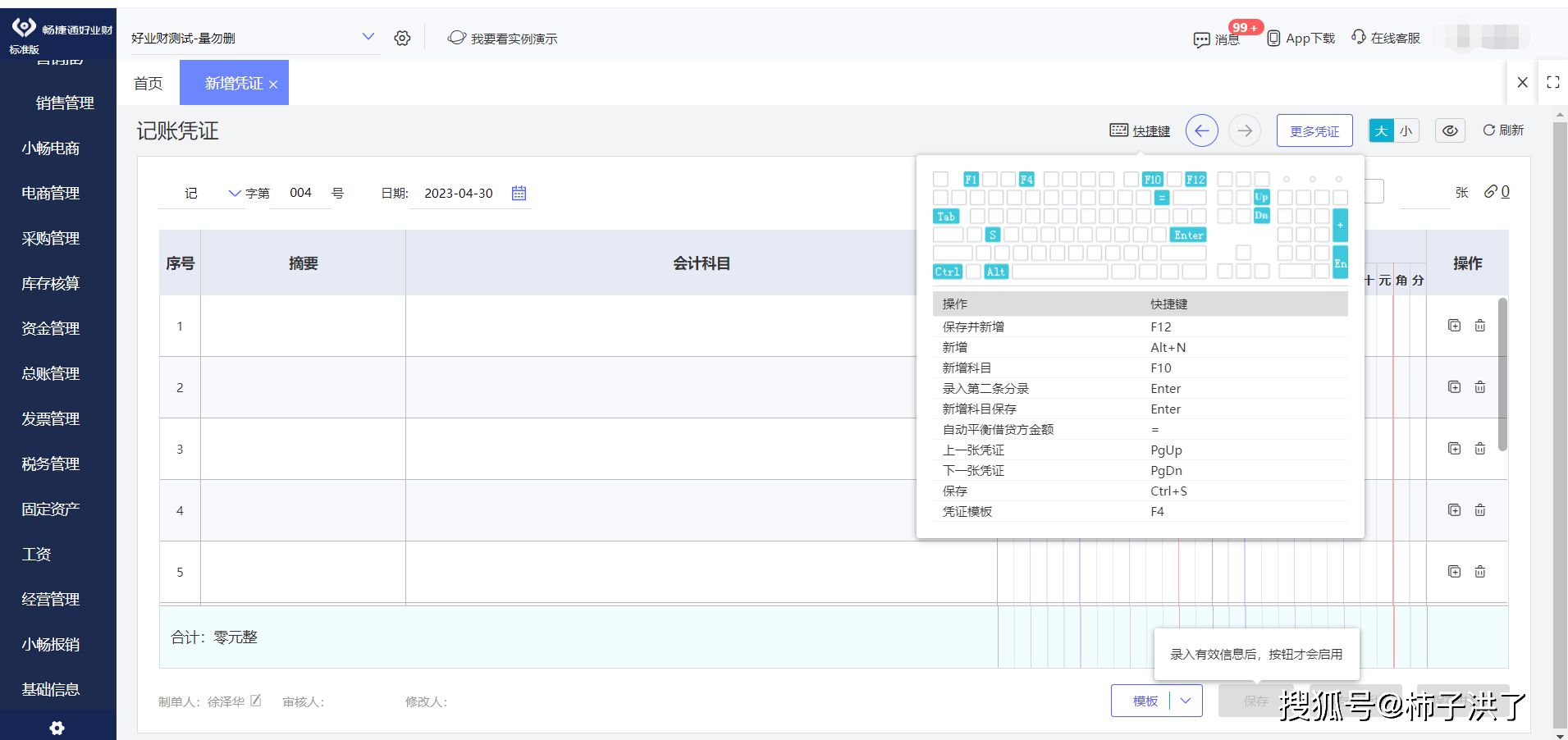This screenshot has height=740, width=1568.
Task: Switch to the 首页 tab
Action: click(149, 83)
